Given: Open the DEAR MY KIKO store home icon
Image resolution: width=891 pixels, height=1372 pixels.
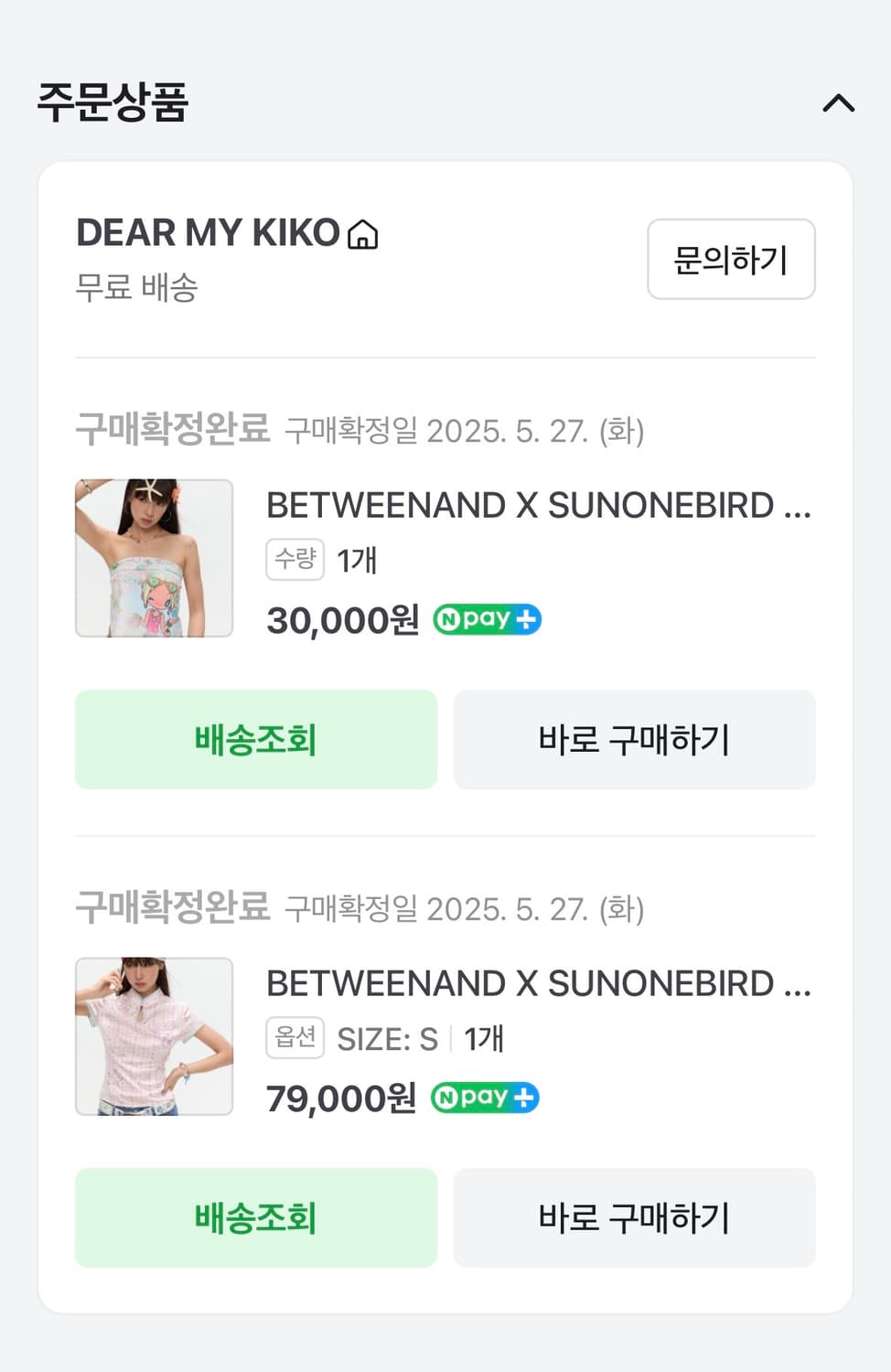Looking at the screenshot, I should tap(363, 234).
